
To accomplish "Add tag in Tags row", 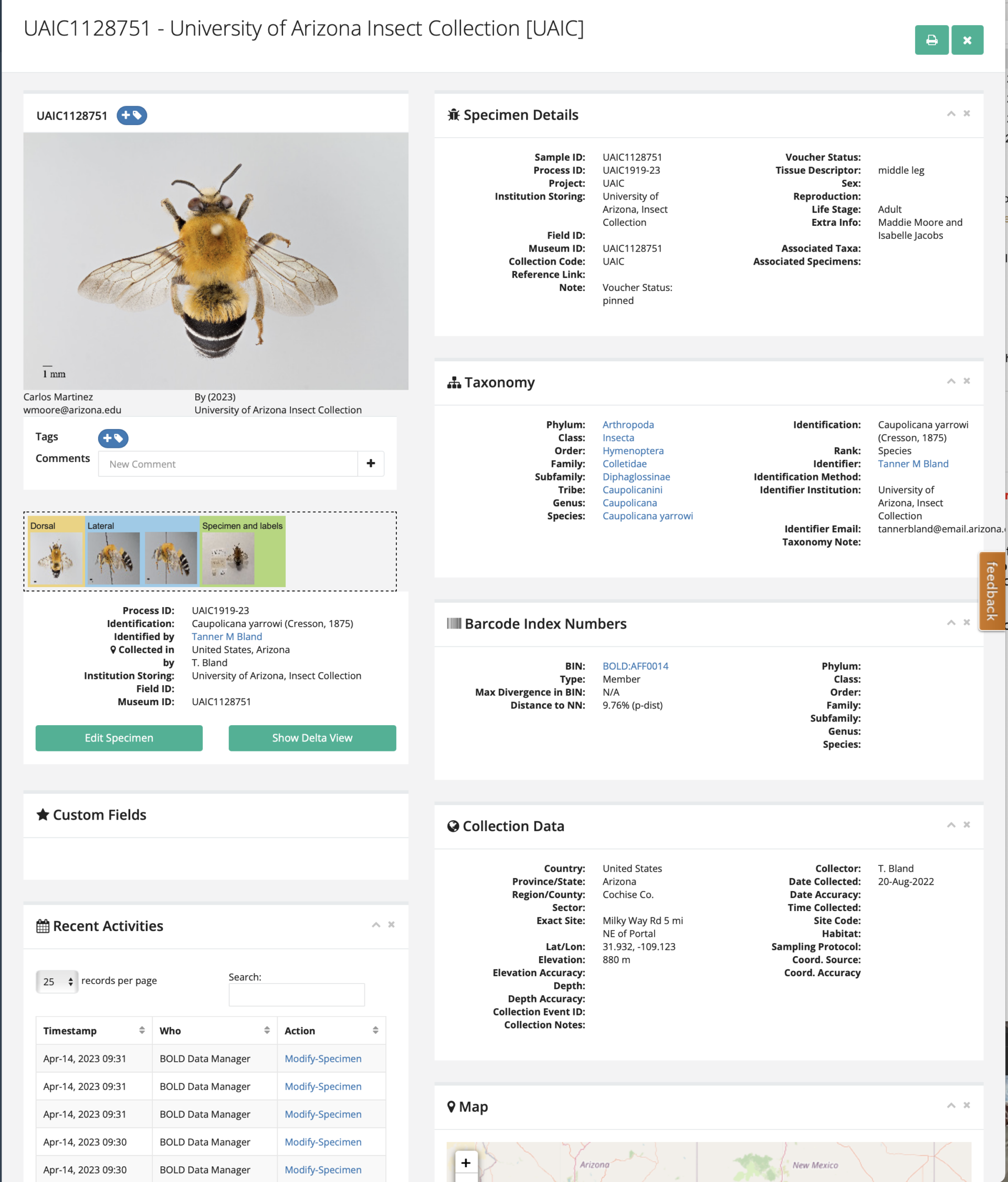I will (113, 438).
